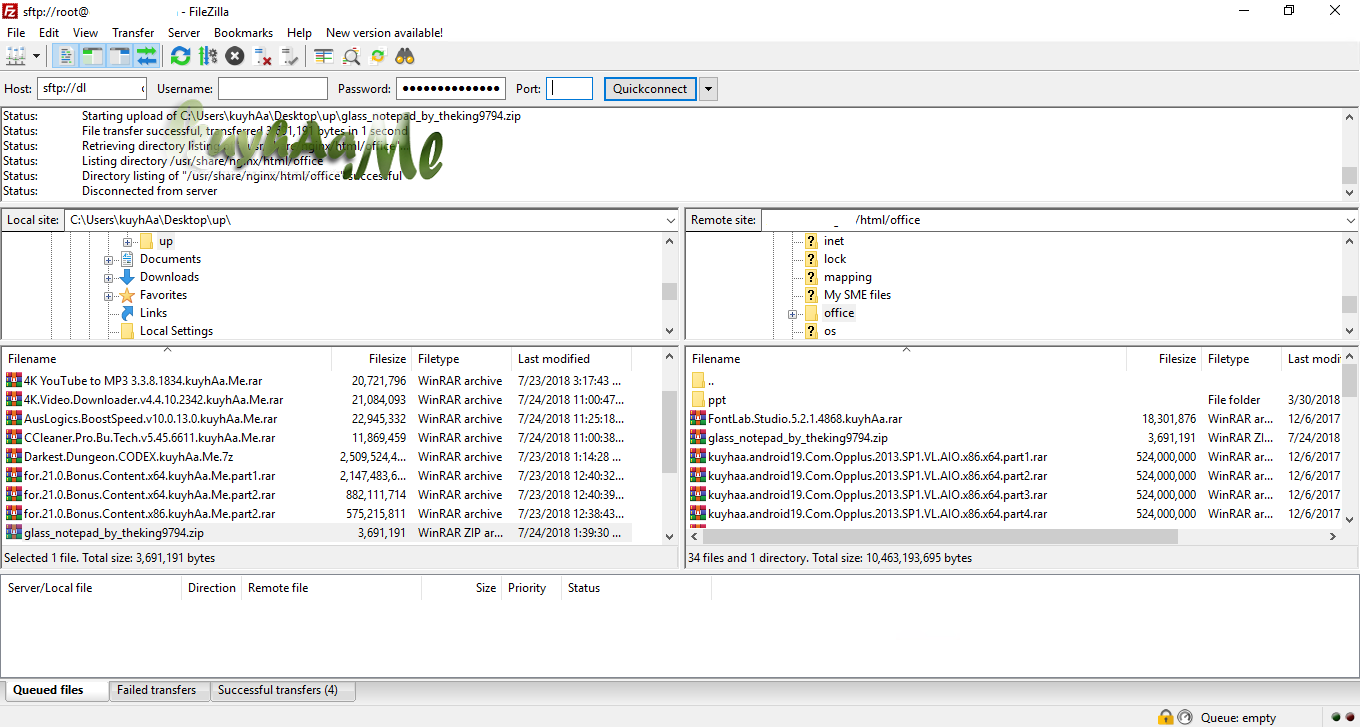Image resolution: width=1360 pixels, height=727 pixels.
Task: Toggle synchronized browsing
Action: point(378,56)
